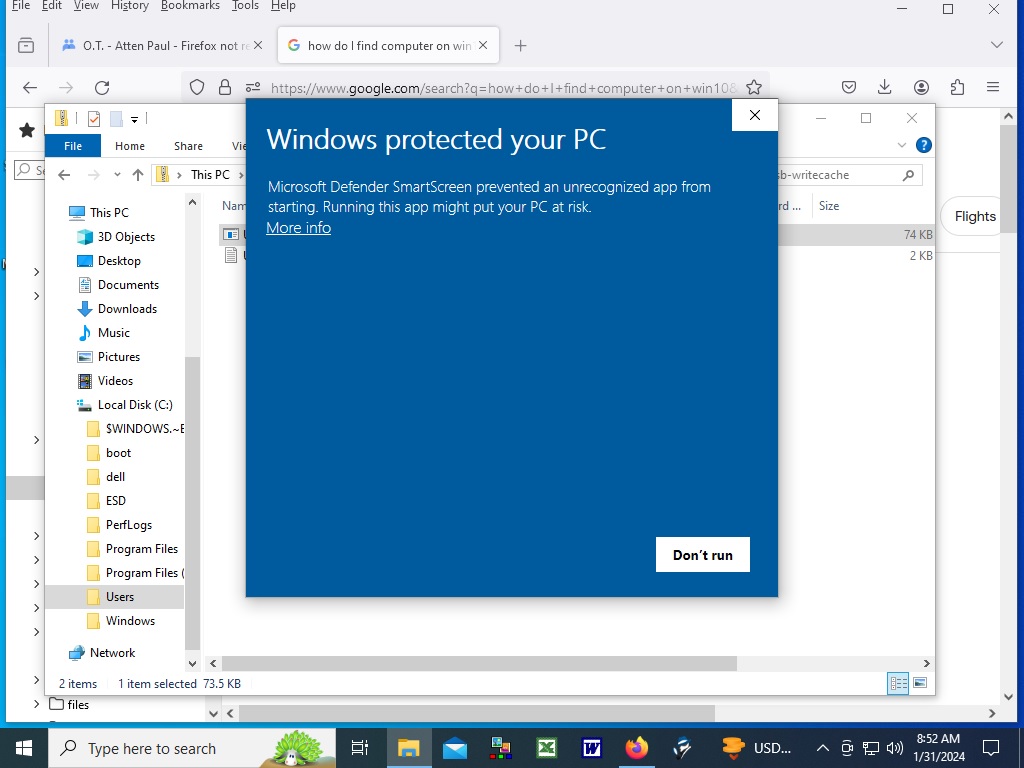Select the Windows folder in tree

pos(130,621)
